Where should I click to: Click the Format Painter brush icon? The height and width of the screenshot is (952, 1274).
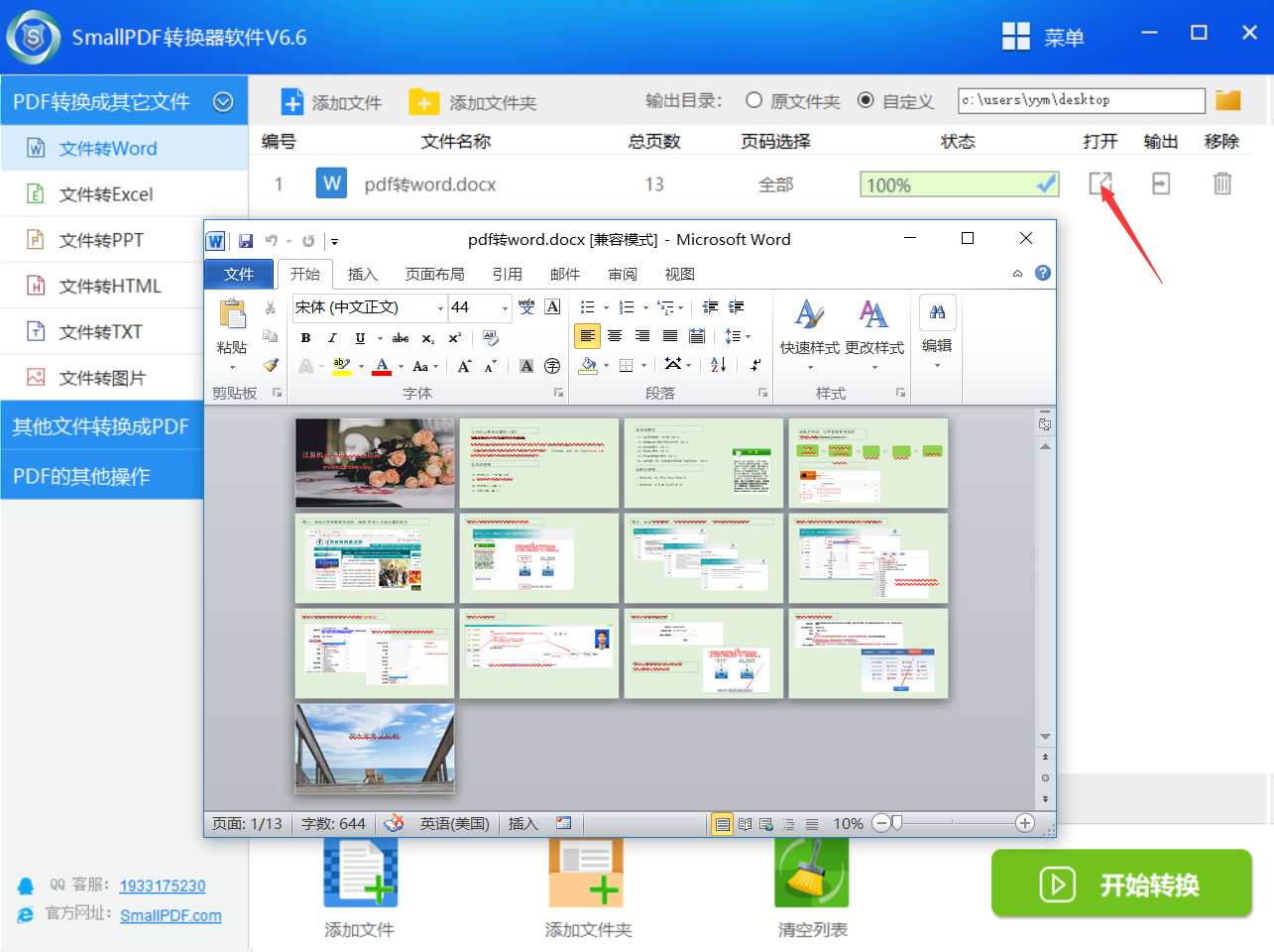click(x=271, y=365)
